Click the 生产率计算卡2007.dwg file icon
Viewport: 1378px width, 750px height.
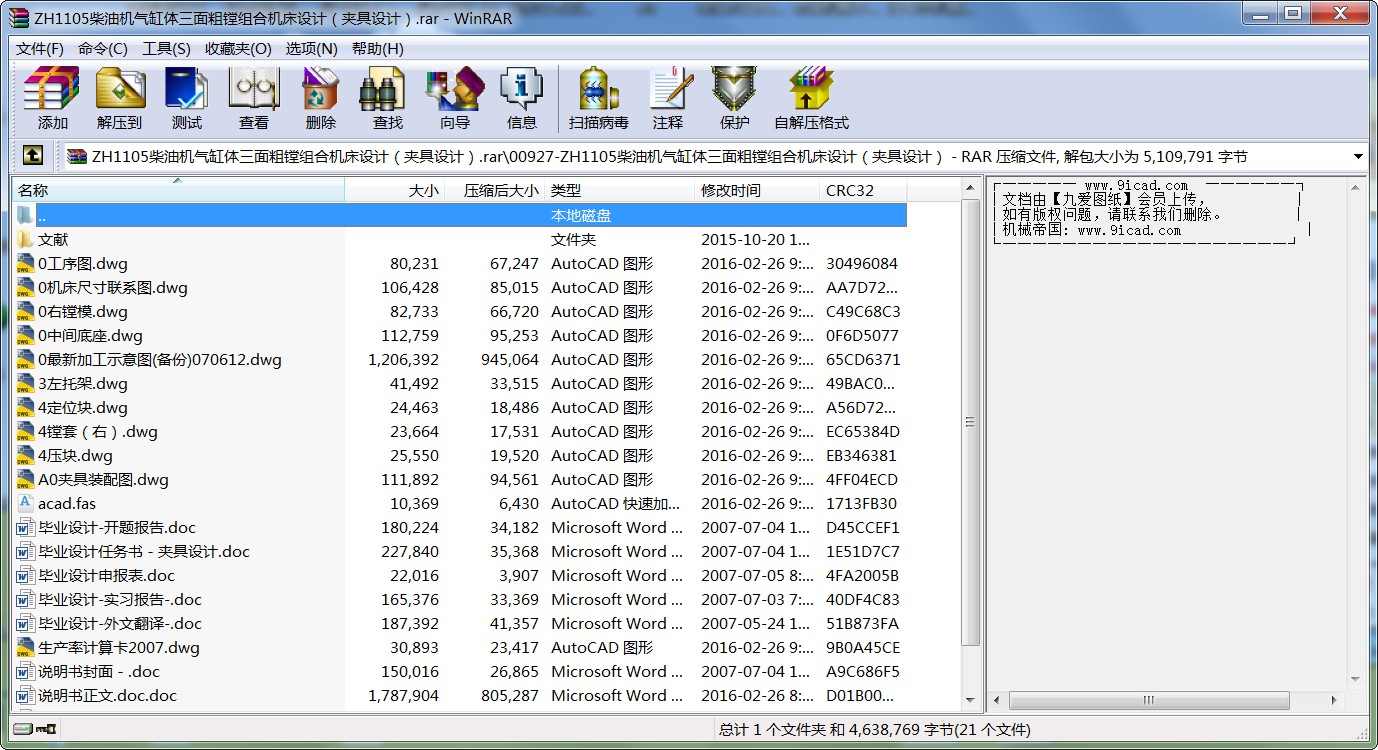[25, 647]
